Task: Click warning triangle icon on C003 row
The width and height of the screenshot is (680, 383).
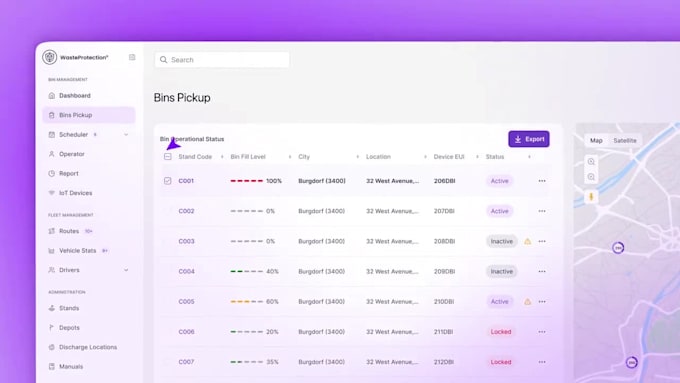Action: click(527, 241)
